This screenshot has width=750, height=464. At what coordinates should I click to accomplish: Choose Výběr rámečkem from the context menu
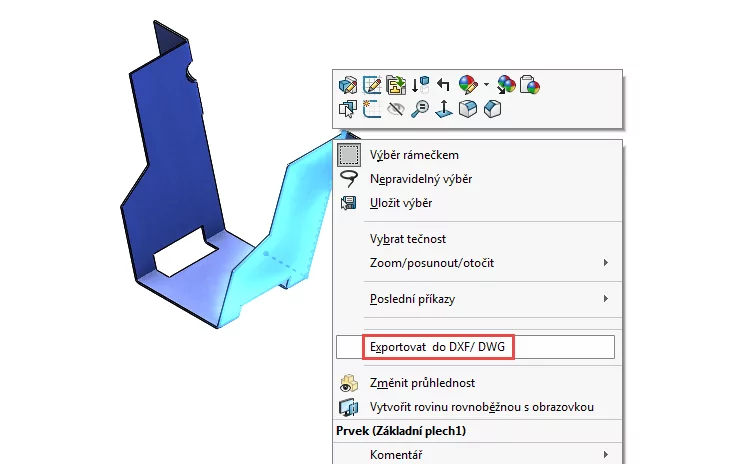[x=478, y=155]
